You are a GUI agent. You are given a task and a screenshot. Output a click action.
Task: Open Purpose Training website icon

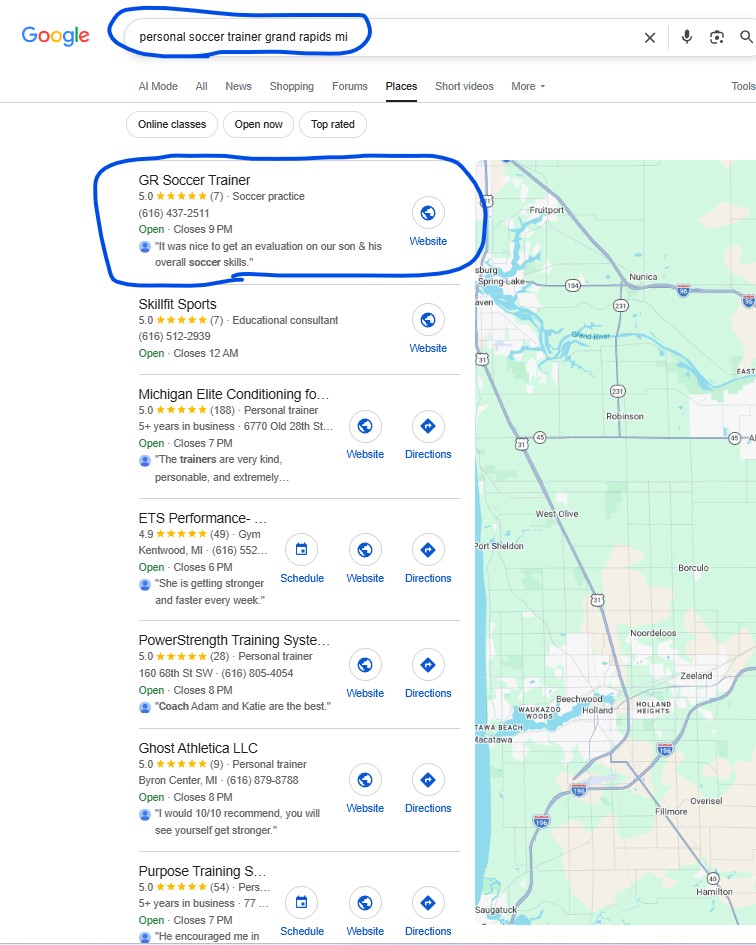(x=365, y=903)
